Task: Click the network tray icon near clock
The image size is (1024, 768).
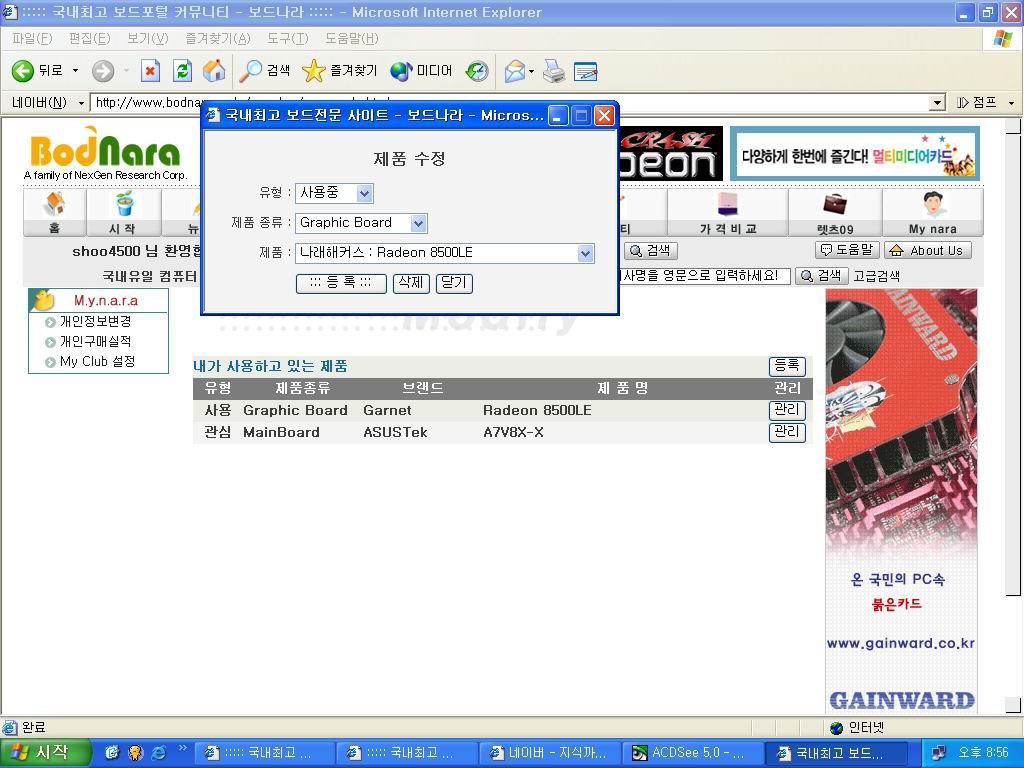Action: pyautogui.click(x=938, y=752)
